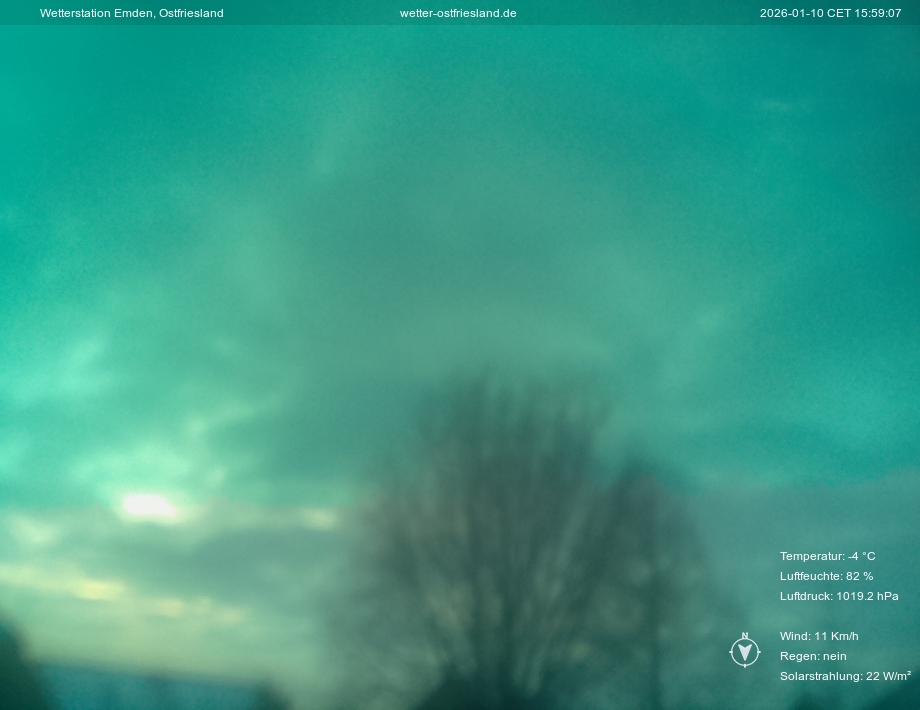Click the Luftdruck 1019.2 hPa reading
920x710 pixels.
(839, 596)
